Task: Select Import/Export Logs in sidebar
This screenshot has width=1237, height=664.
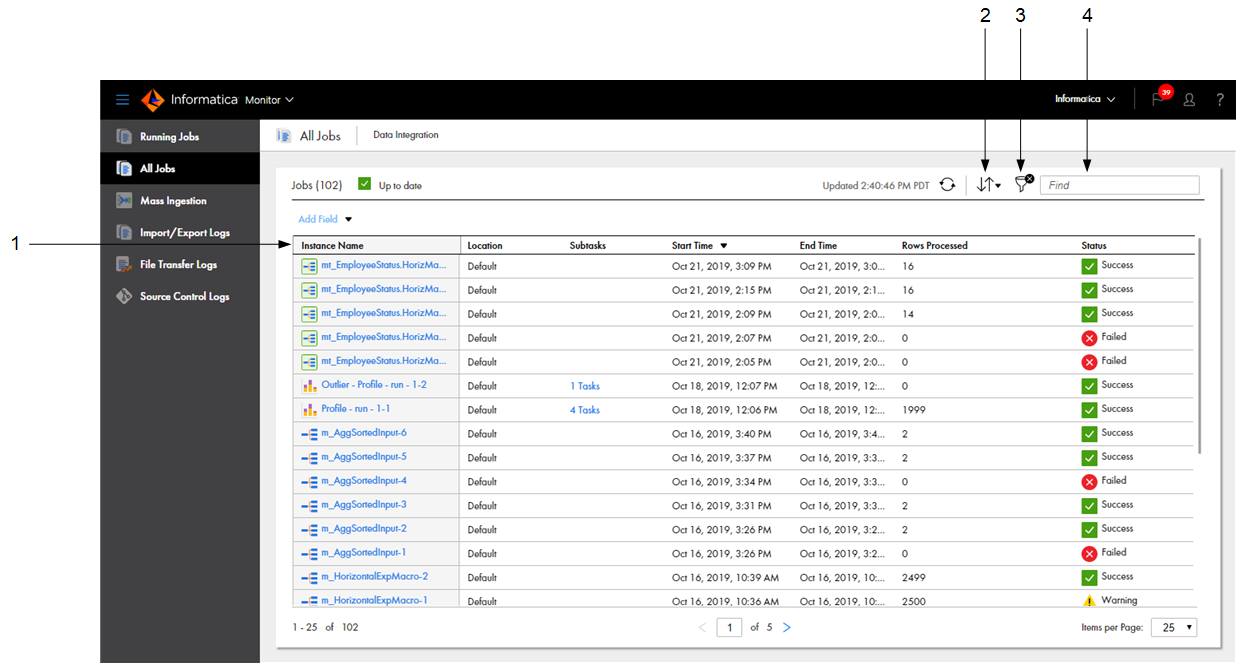Action: point(180,232)
